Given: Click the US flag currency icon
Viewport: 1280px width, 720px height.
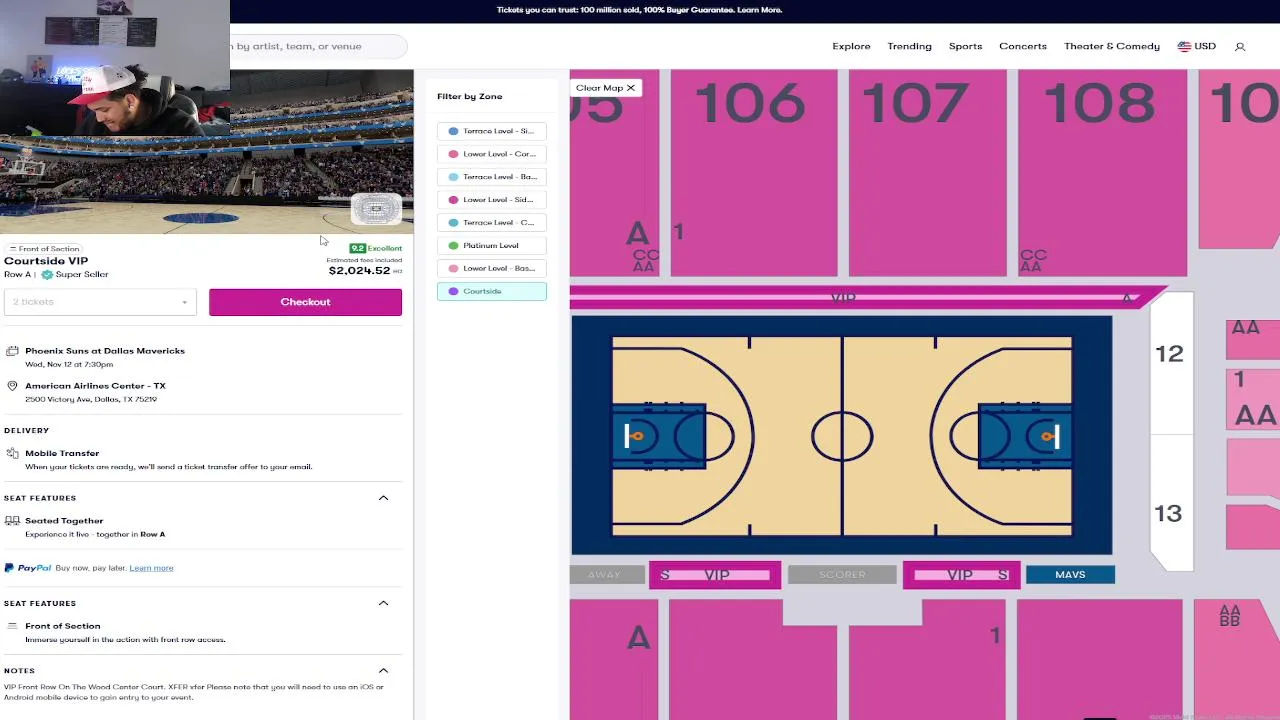Looking at the screenshot, I should click(x=1184, y=46).
